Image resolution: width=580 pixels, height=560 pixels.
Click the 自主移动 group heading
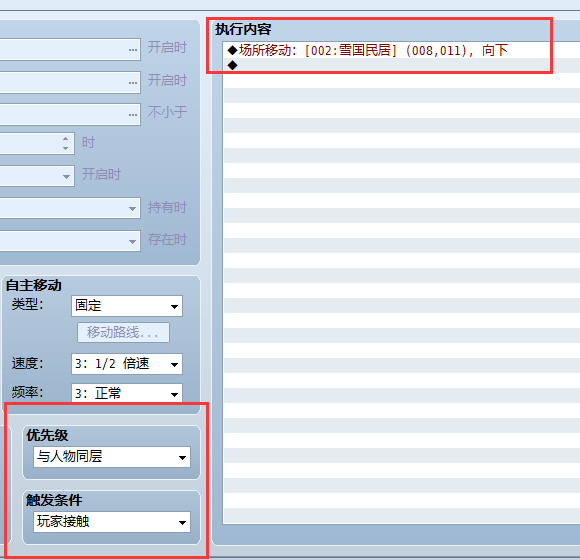click(34, 285)
